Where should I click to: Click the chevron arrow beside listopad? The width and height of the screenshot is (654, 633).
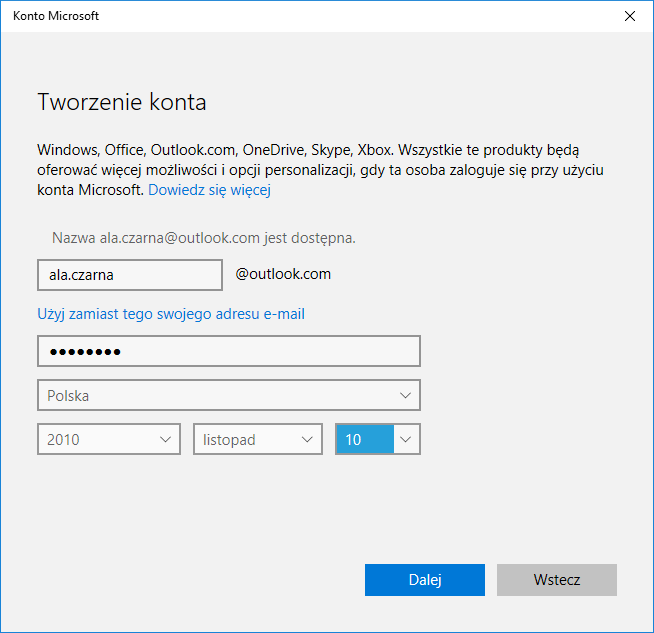pos(307,439)
